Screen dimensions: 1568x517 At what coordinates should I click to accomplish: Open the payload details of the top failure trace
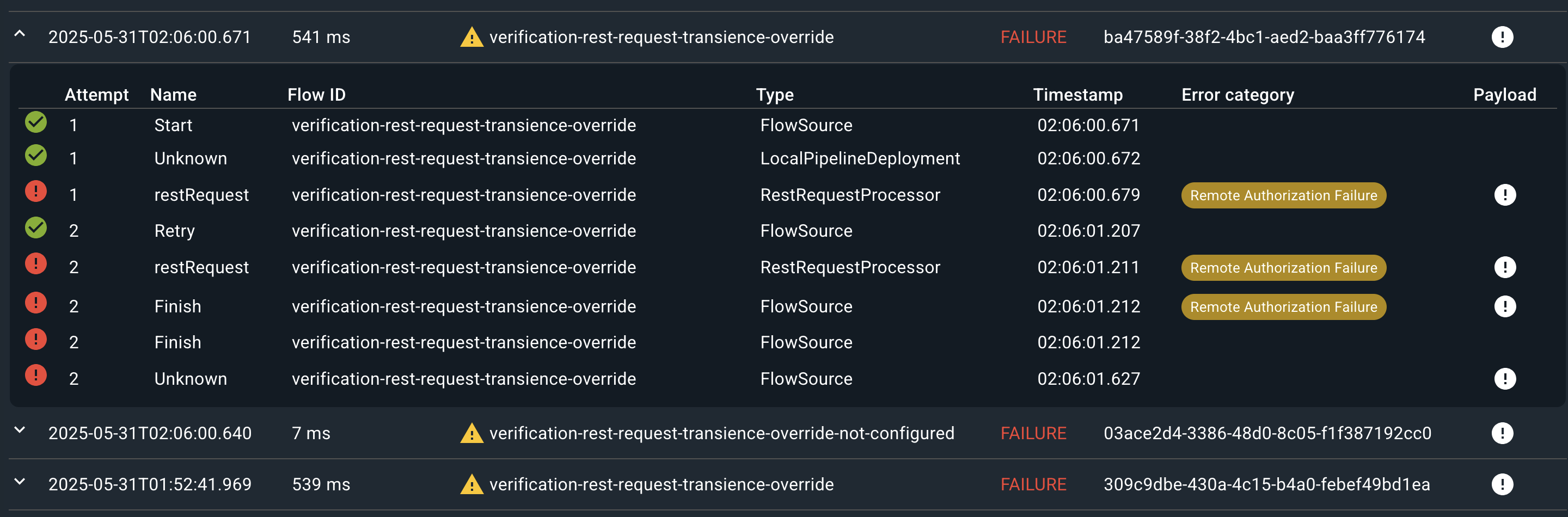(1502, 37)
